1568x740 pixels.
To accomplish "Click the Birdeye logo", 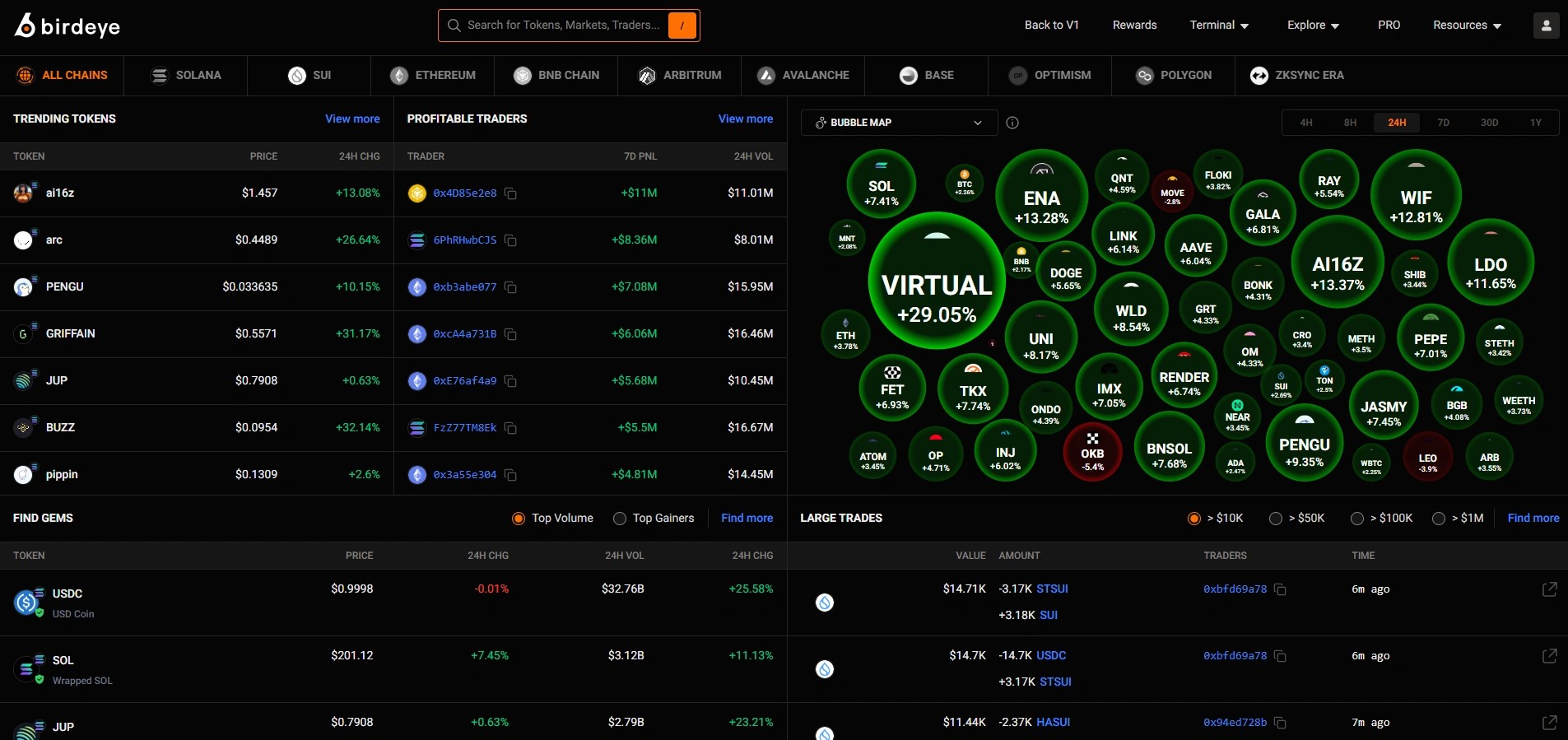I will point(67,26).
